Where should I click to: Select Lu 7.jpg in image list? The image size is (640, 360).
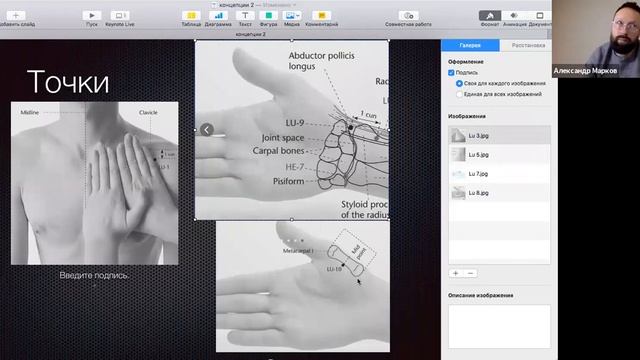click(500, 174)
